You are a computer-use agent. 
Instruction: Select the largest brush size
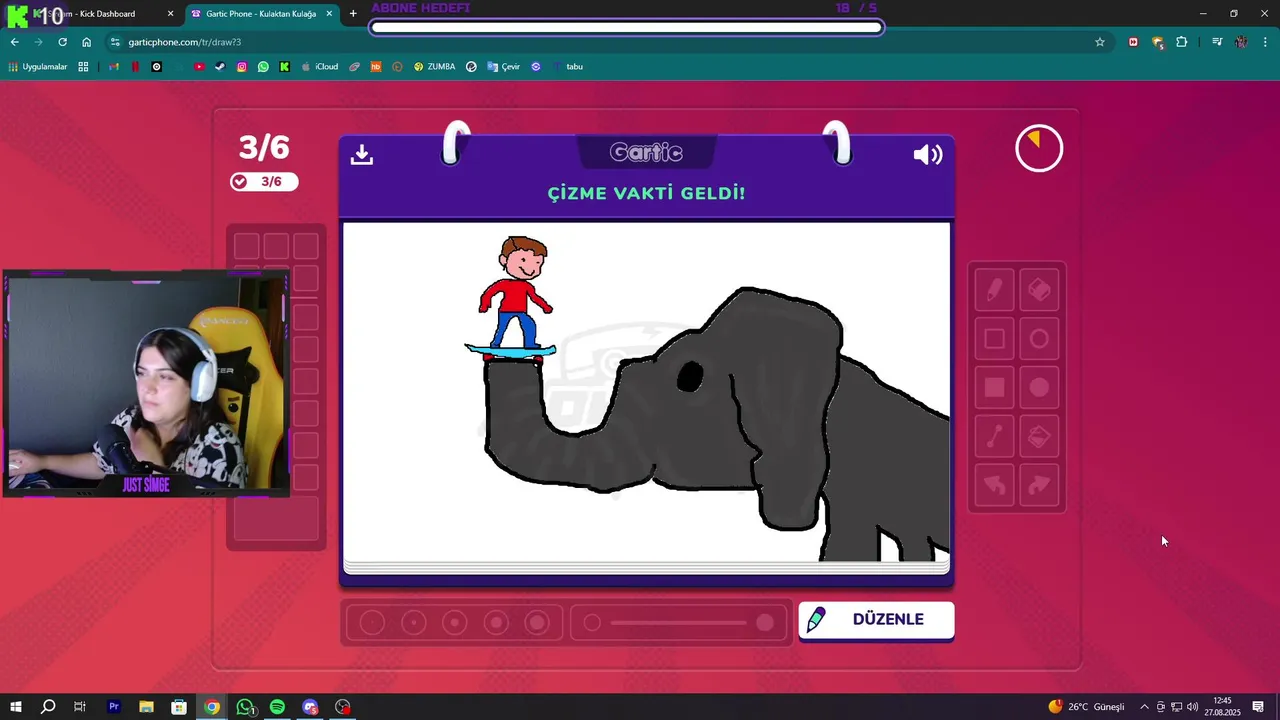coord(538,623)
